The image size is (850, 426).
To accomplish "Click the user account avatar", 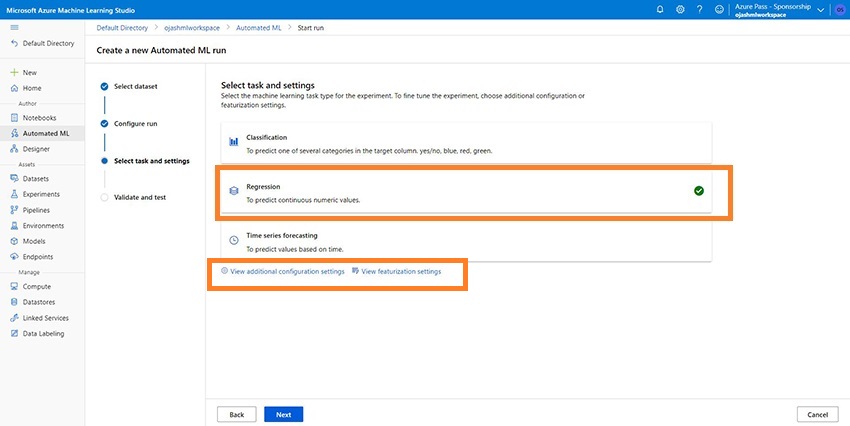I will coord(839,9).
